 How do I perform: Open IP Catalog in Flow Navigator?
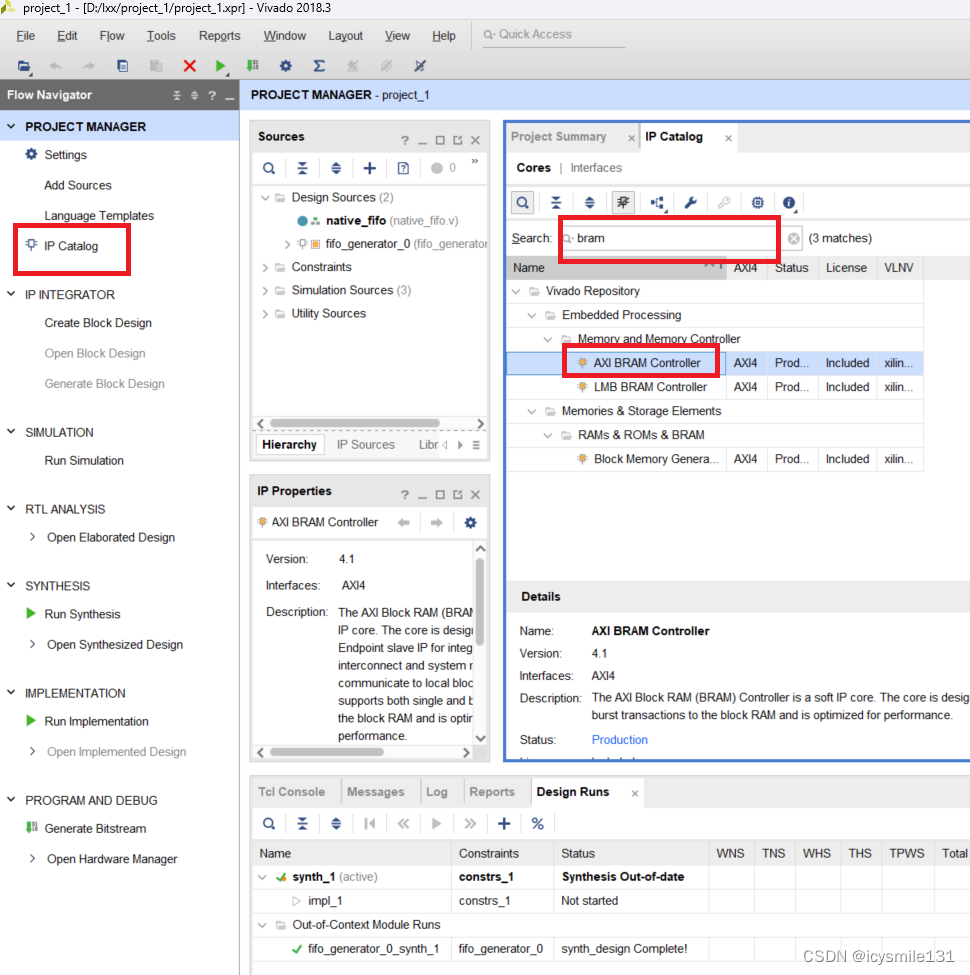click(x=71, y=246)
